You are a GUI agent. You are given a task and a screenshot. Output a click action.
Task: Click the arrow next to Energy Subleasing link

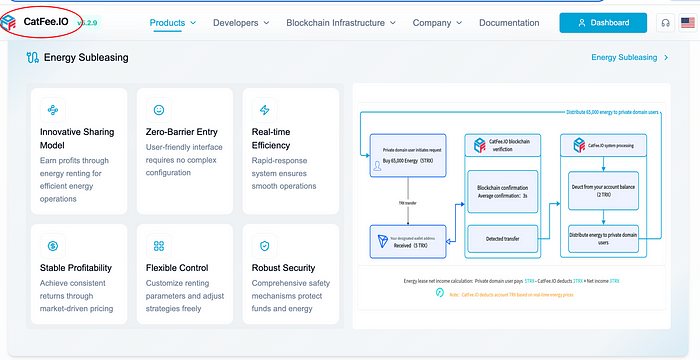666,58
